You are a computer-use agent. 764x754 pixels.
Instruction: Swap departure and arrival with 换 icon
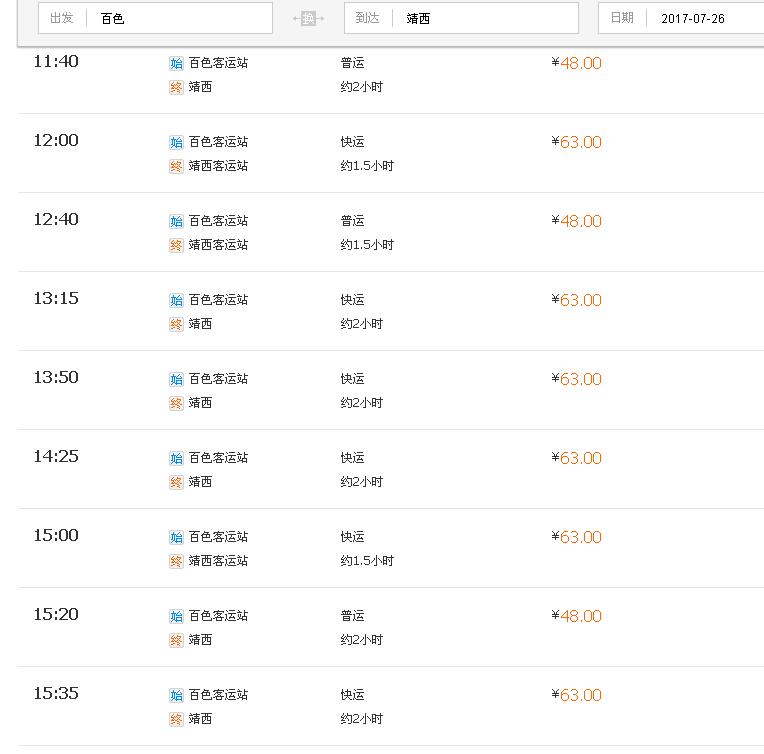click(308, 19)
